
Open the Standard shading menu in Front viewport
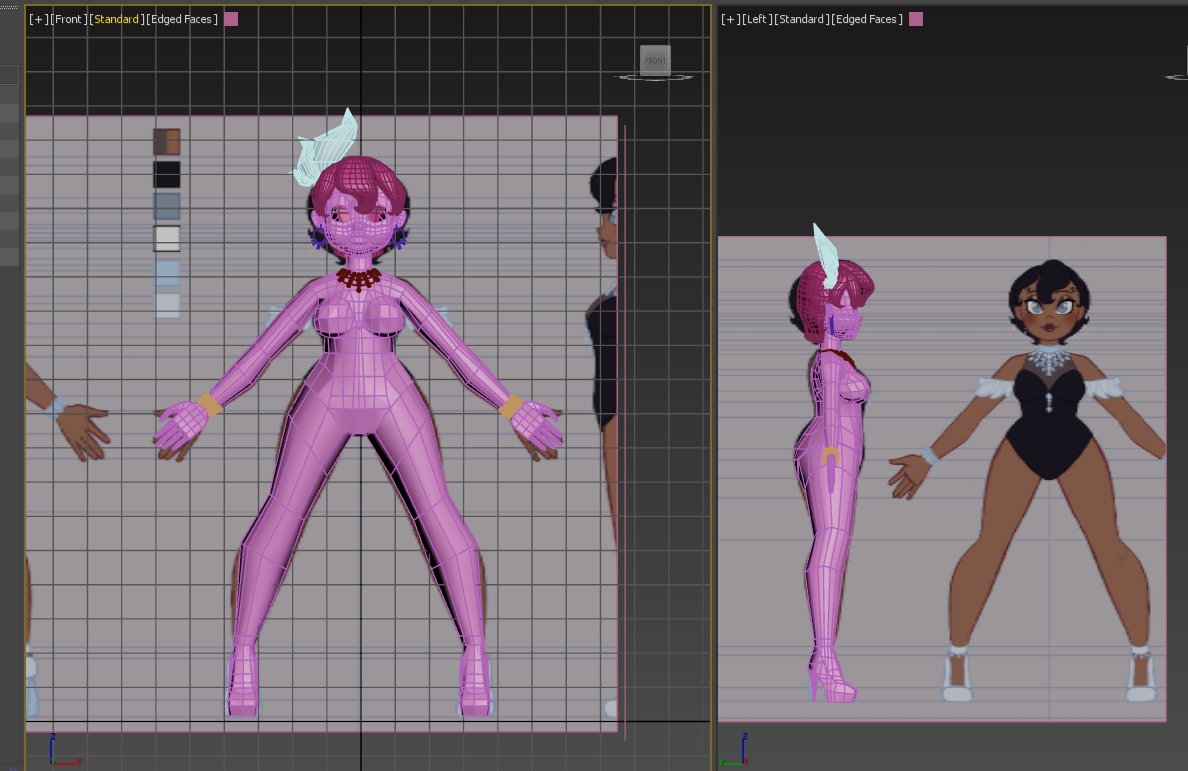[x=116, y=18]
